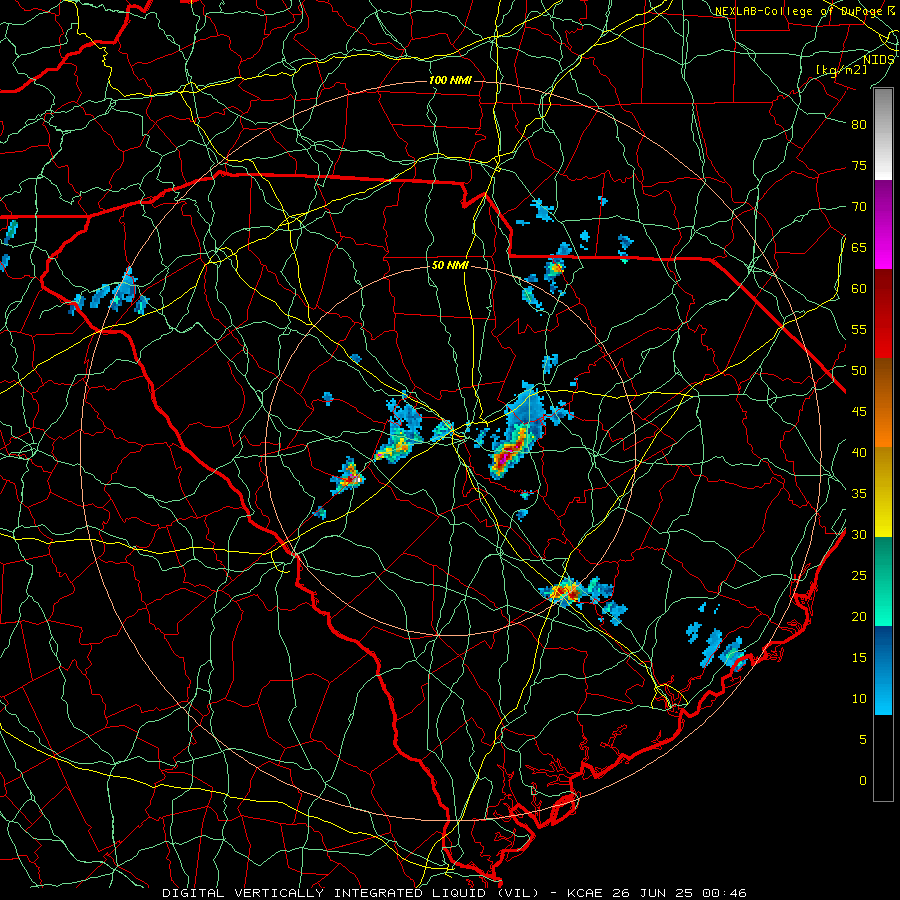The height and width of the screenshot is (900, 900).
Task: Click the 60 value on the color scale
Action: pyautogui.click(x=859, y=289)
